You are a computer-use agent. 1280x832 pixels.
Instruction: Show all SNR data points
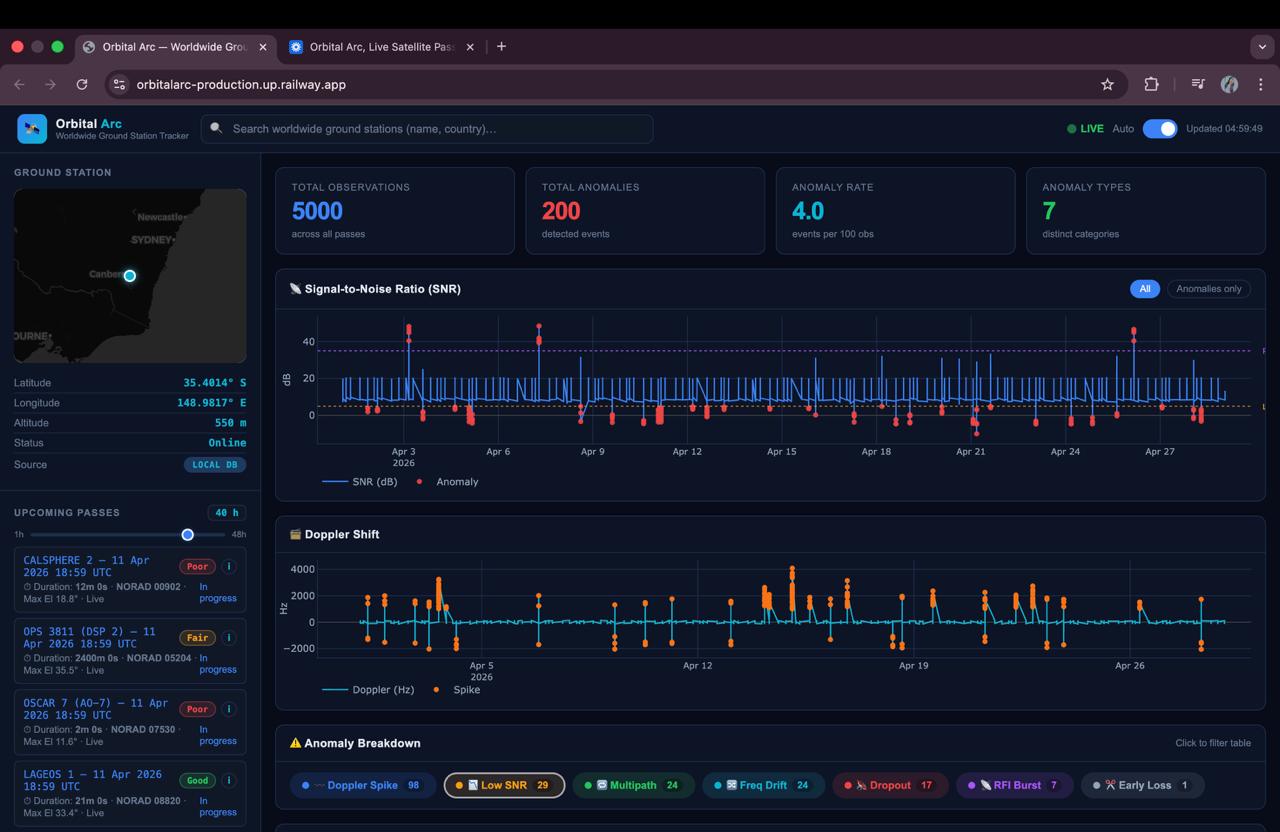tap(1145, 288)
